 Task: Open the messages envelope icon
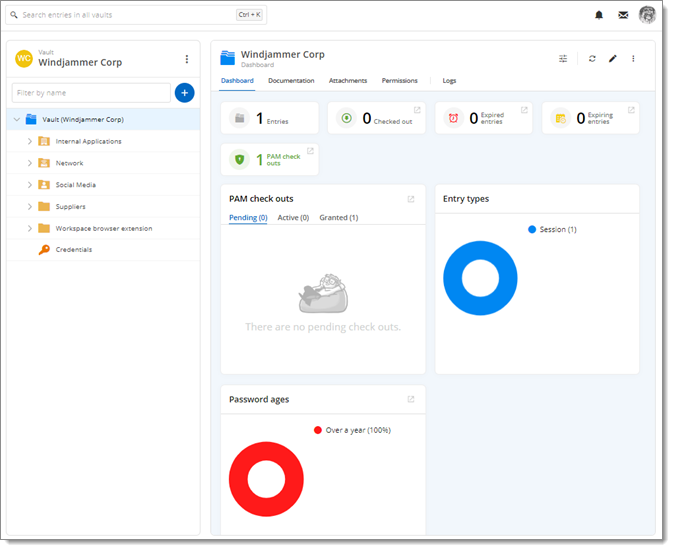pyautogui.click(x=623, y=15)
